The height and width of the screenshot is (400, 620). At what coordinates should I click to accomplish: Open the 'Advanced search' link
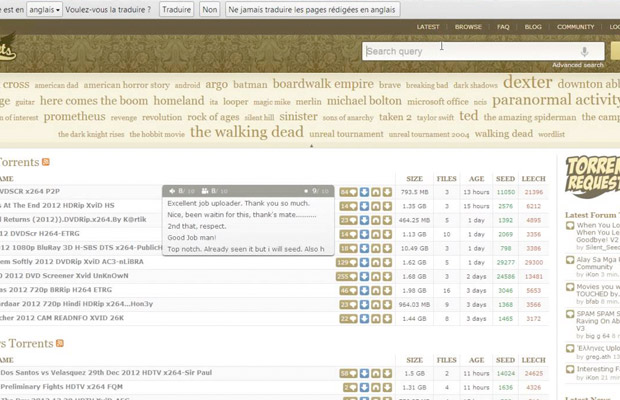click(578, 65)
